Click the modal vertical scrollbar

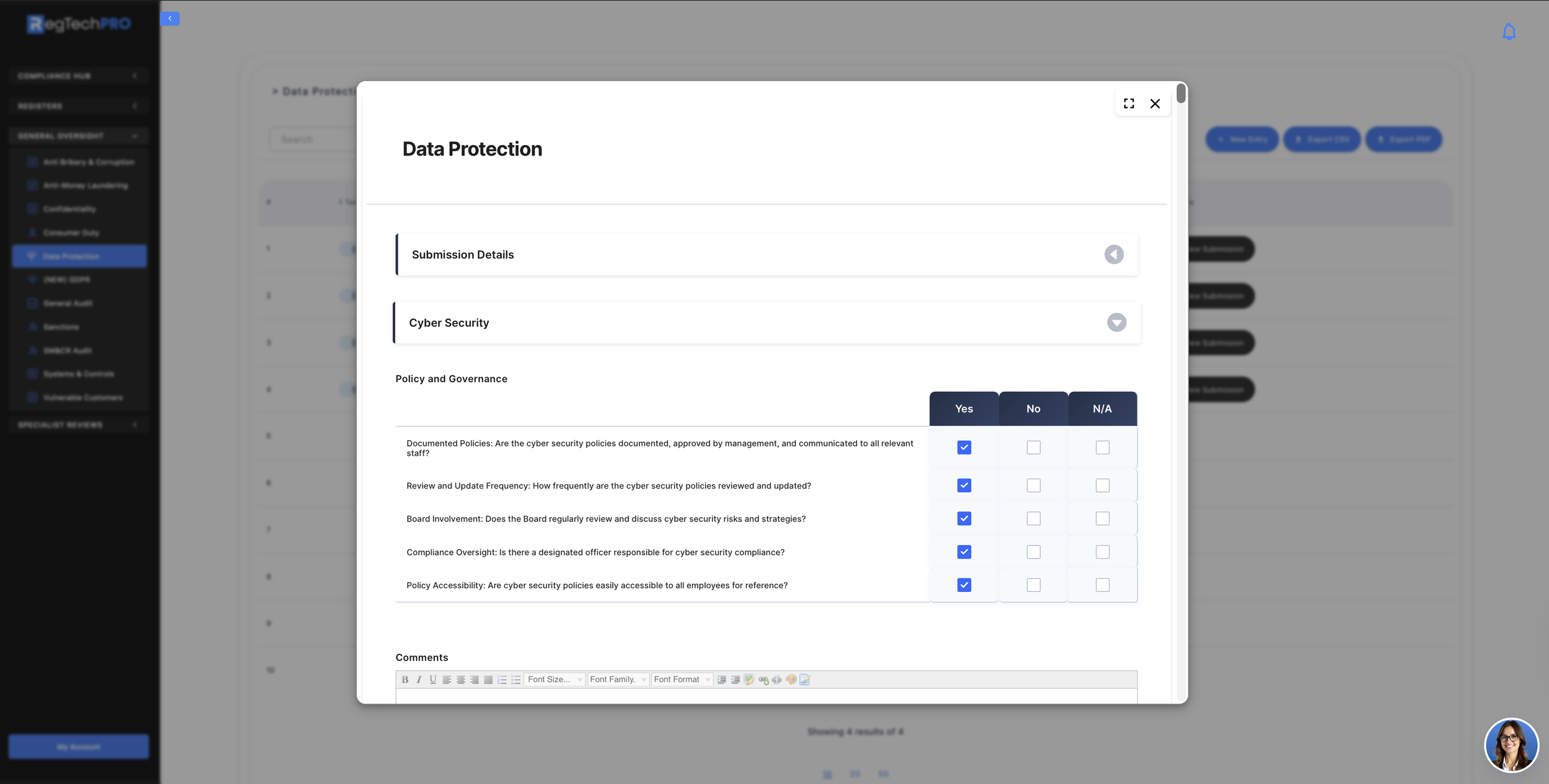pyautogui.click(x=1181, y=94)
